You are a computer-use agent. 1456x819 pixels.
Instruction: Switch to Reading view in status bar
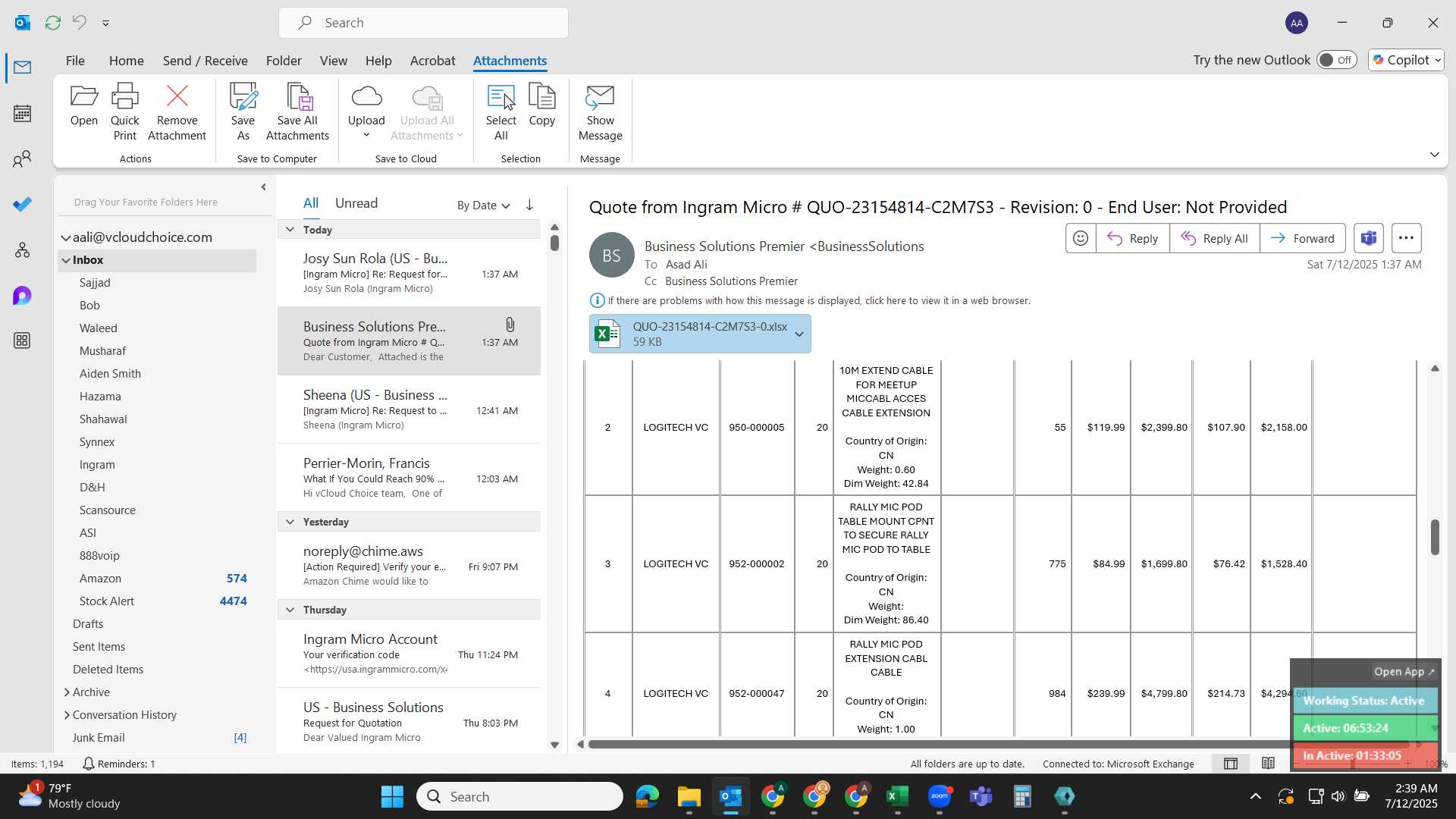point(1268,764)
